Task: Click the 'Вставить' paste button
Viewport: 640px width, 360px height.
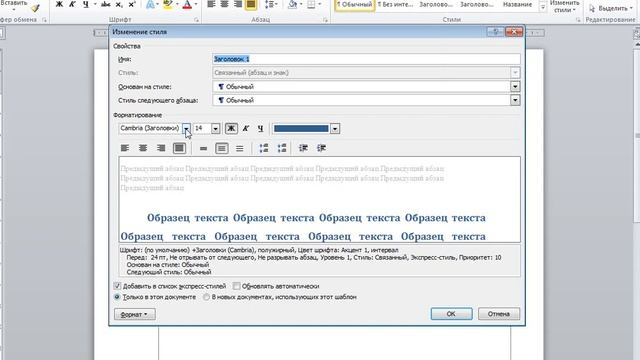Action: pyautogui.click(x=14, y=4)
